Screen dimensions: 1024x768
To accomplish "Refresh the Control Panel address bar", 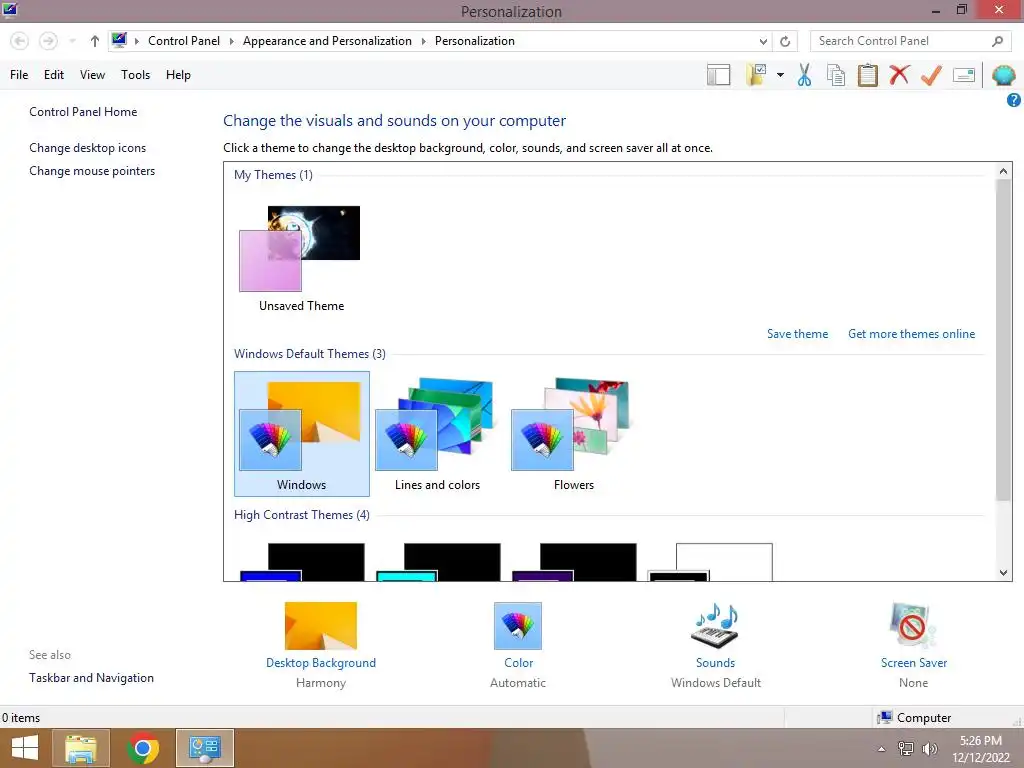I will [785, 41].
